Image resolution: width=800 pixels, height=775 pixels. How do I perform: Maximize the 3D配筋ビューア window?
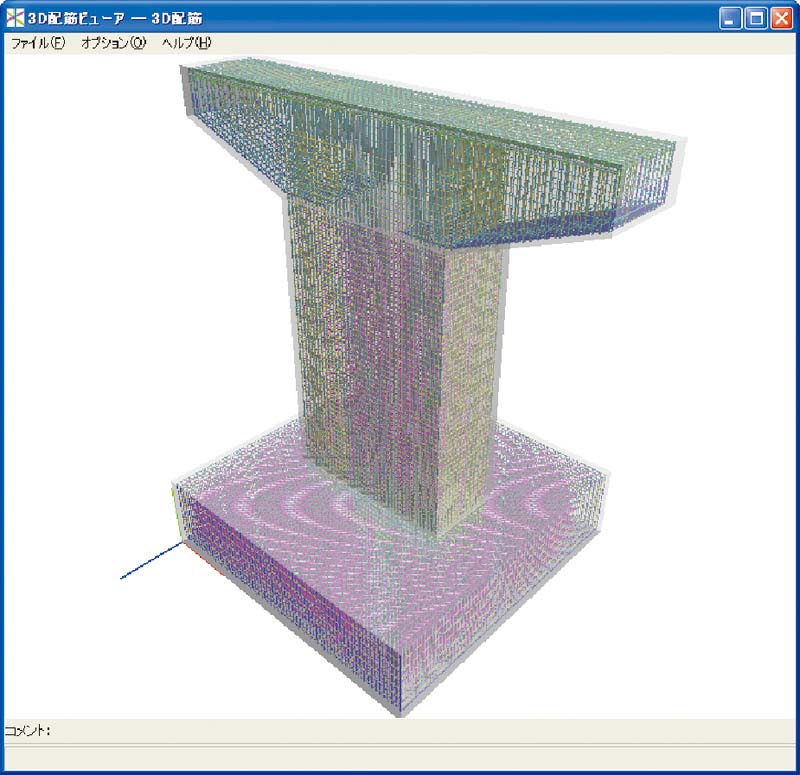[x=756, y=19]
